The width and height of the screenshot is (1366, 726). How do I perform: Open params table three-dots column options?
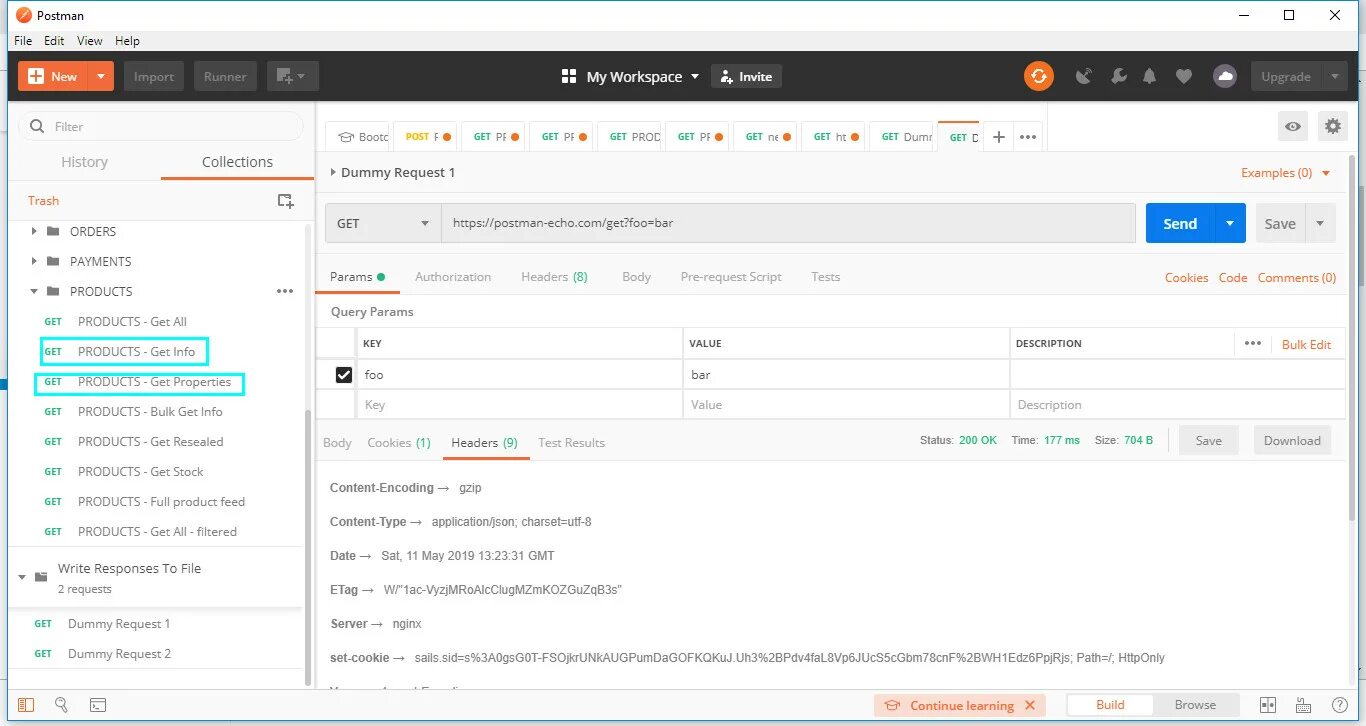click(1253, 343)
